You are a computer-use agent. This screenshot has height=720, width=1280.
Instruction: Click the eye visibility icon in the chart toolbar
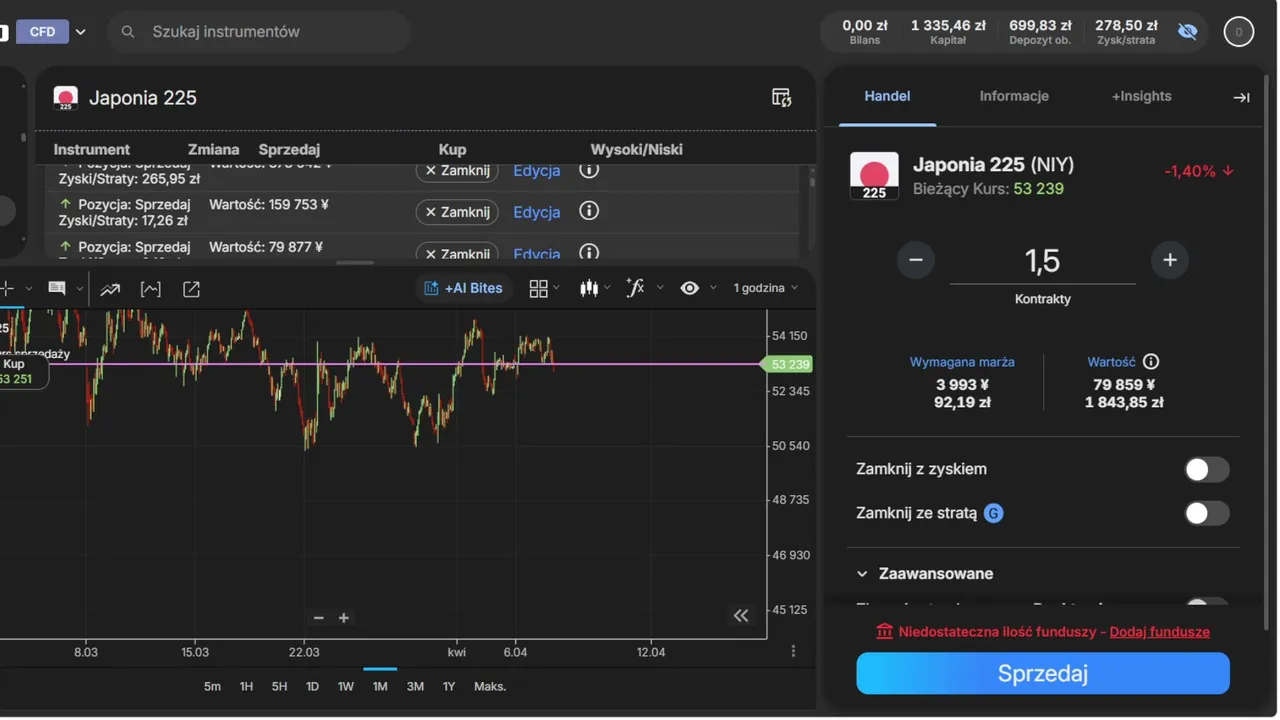coord(690,288)
